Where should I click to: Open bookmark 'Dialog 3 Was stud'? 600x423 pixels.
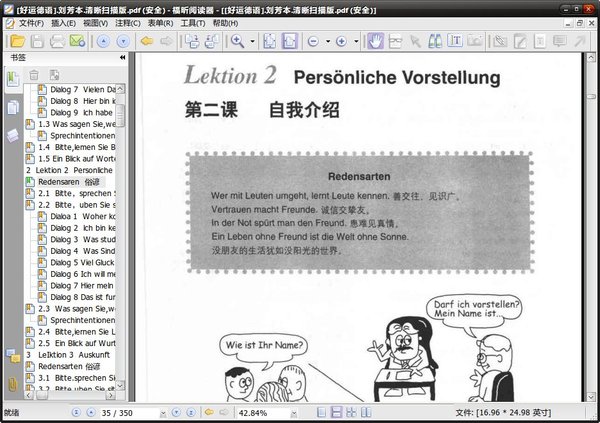tap(83, 239)
